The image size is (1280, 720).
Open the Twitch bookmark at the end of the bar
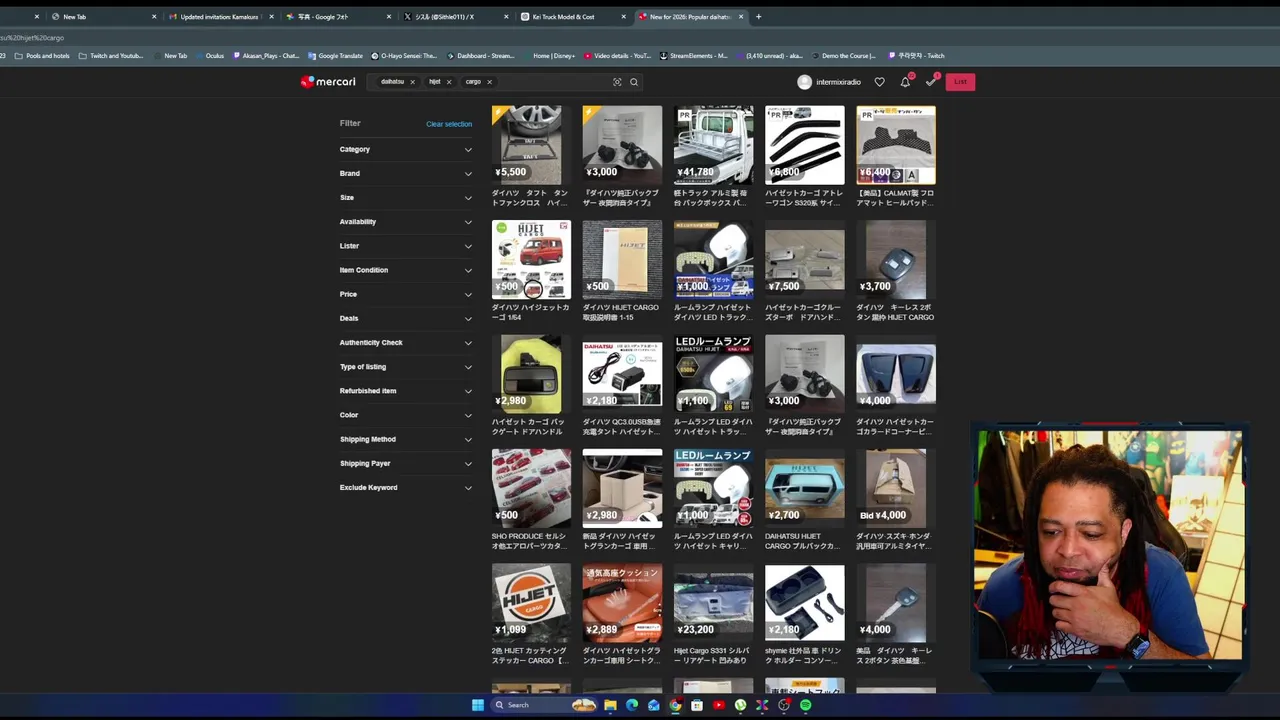pyautogui.click(x=916, y=56)
